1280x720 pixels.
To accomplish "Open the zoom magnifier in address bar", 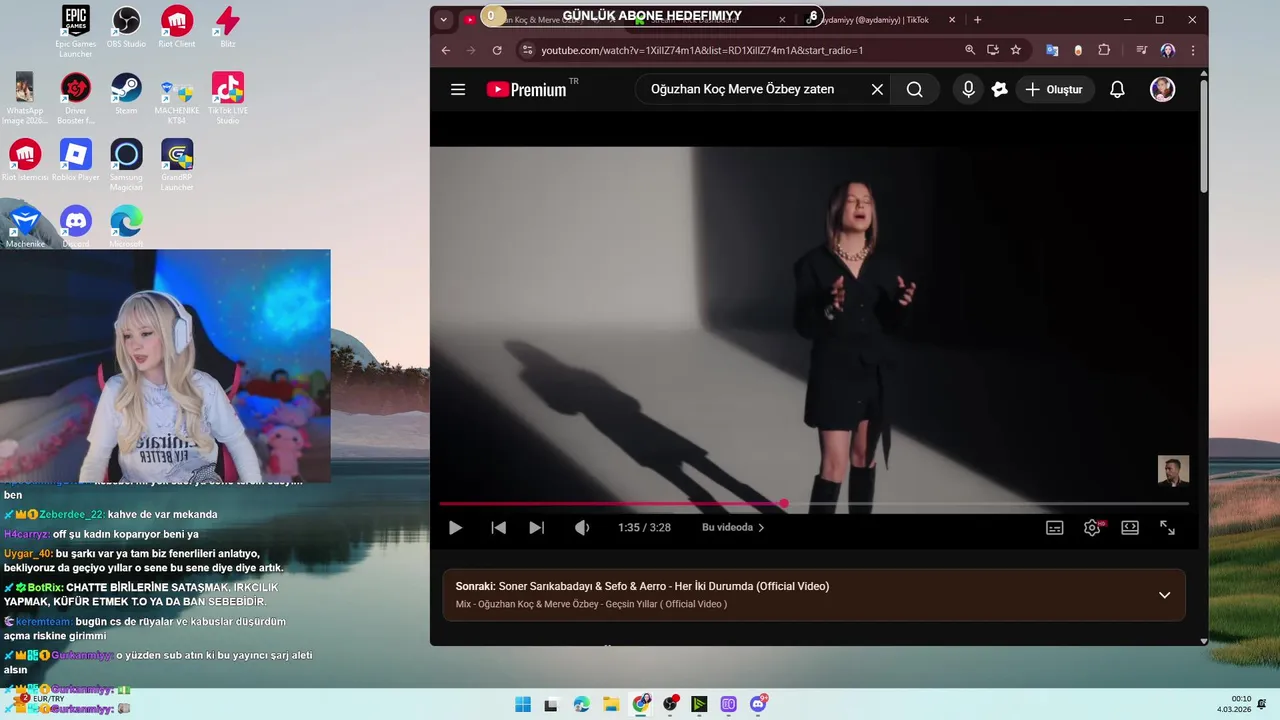I will pyautogui.click(x=969, y=50).
